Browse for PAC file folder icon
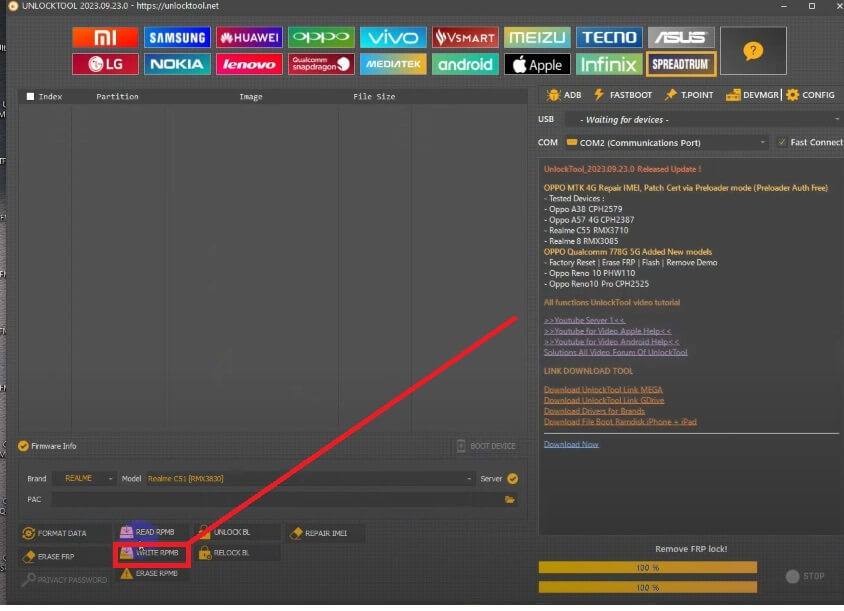Viewport: 844px width, 611px height. [x=510, y=499]
